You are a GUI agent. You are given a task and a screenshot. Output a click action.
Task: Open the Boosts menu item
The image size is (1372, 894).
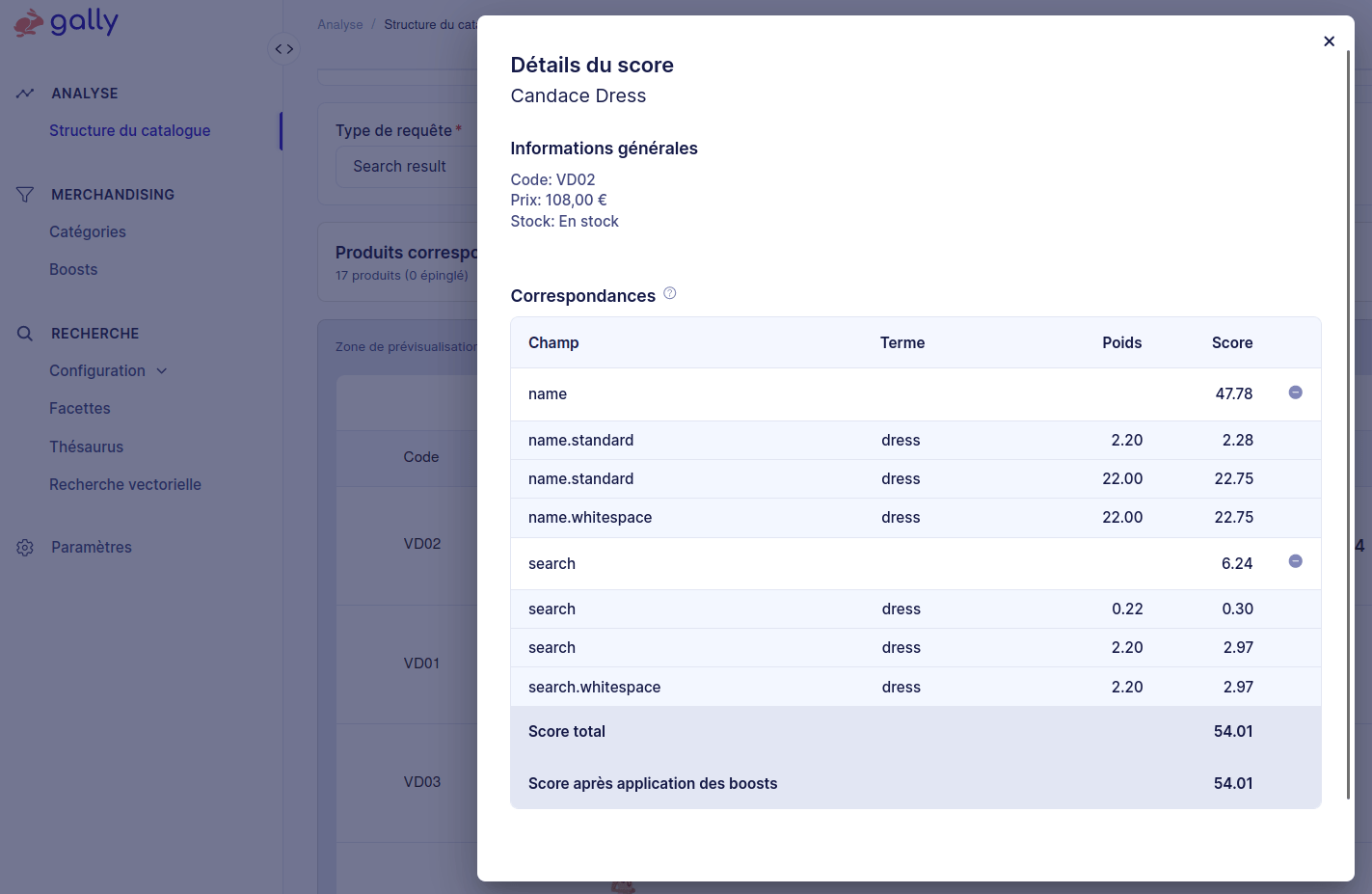[73, 270]
